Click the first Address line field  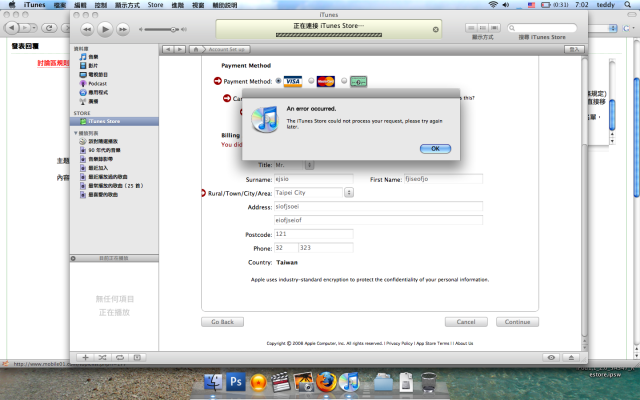(x=378, y=207)
